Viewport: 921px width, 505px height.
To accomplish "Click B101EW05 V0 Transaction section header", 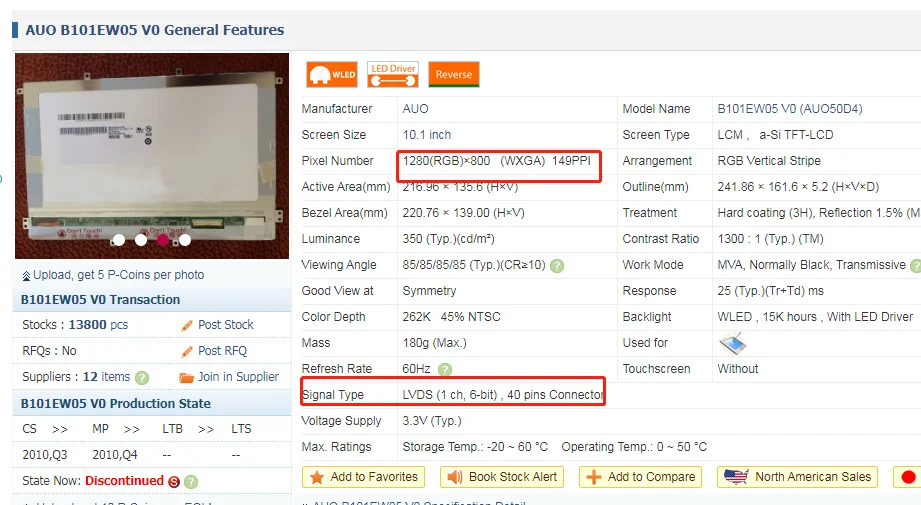I will coord(100,299).
